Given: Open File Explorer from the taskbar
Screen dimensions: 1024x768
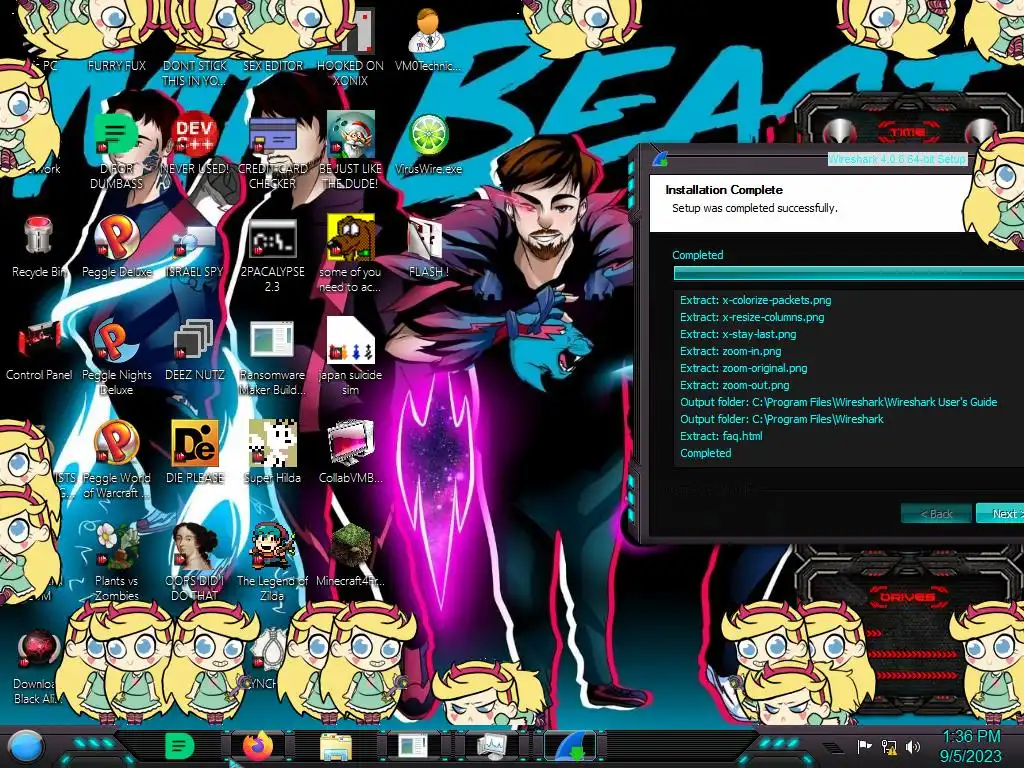Looking at the screenshot, I should pyautogui.click(x=336, y=746).
